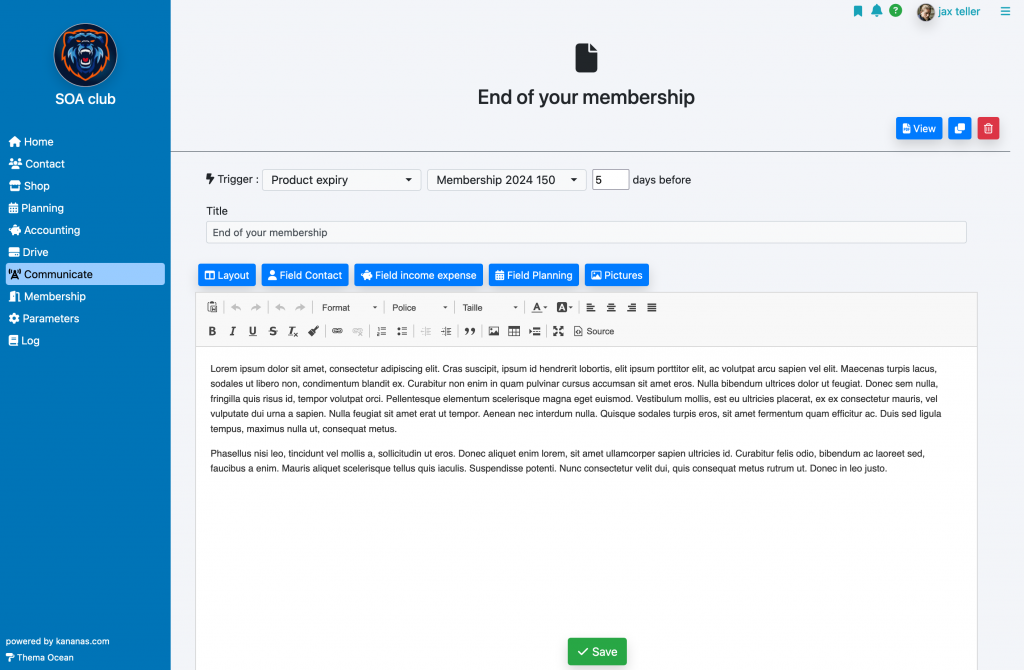Click the Field Contact button
The image size is (1024, 670).
point(305,275)
